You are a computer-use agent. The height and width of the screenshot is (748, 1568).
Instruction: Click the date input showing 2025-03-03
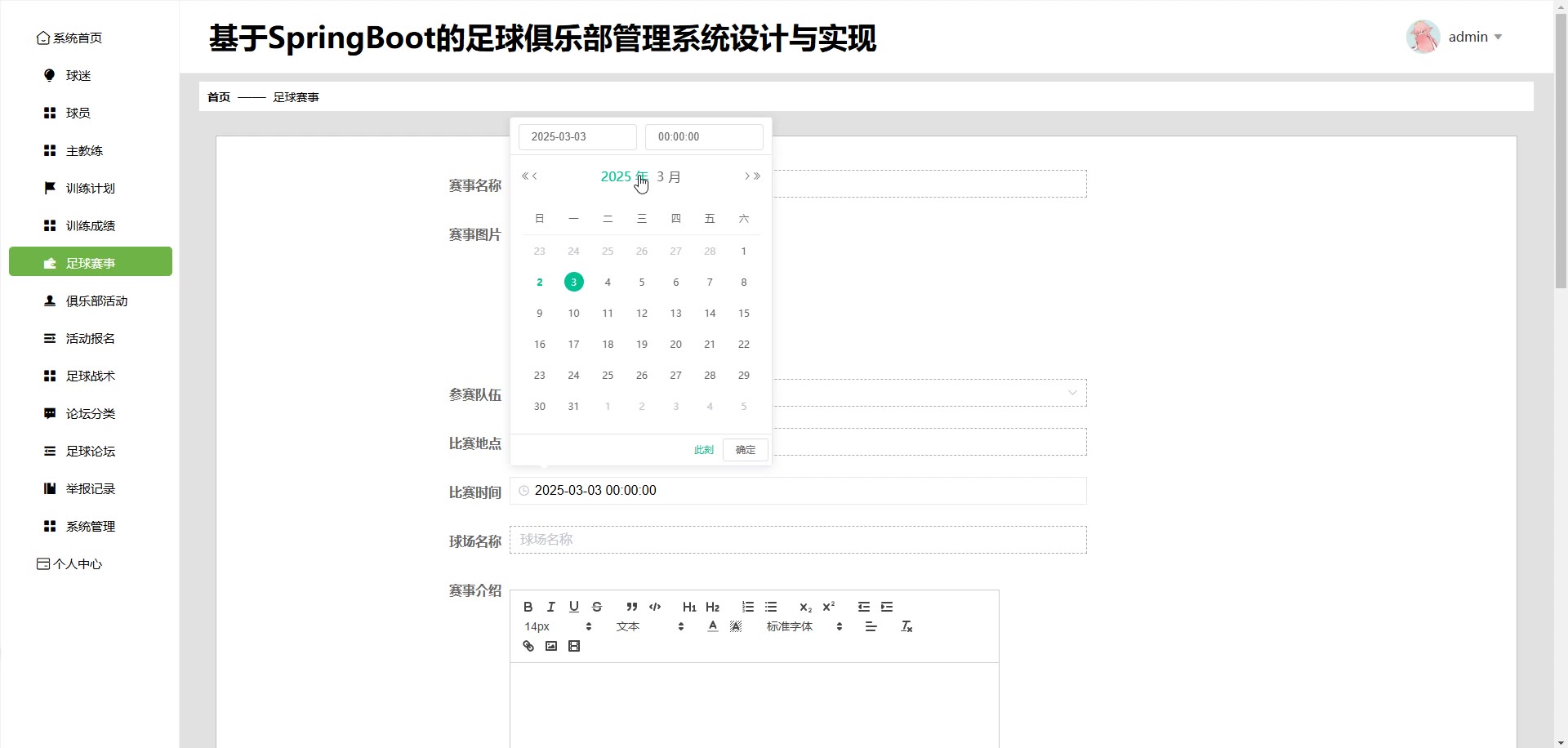pyautogui.click(x=577, y=137)
